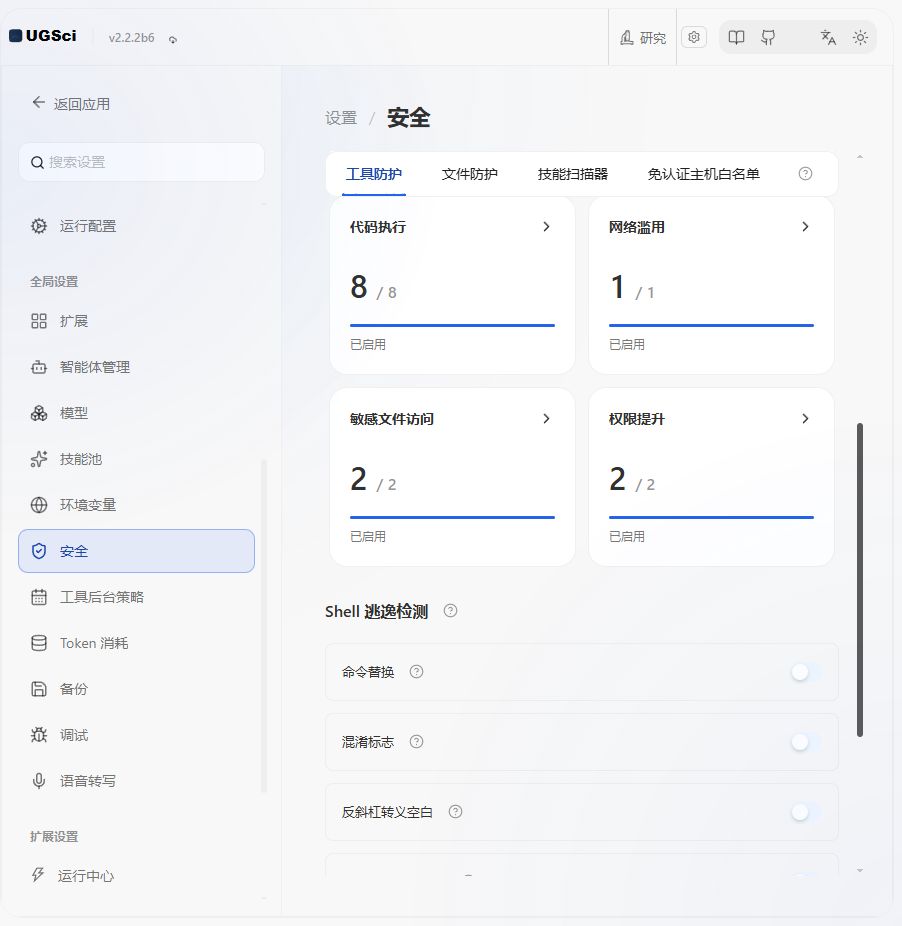Click the 智能体管理 robot icon
Viewport: 902px width, 926px height.
click(x=39, y=367)
